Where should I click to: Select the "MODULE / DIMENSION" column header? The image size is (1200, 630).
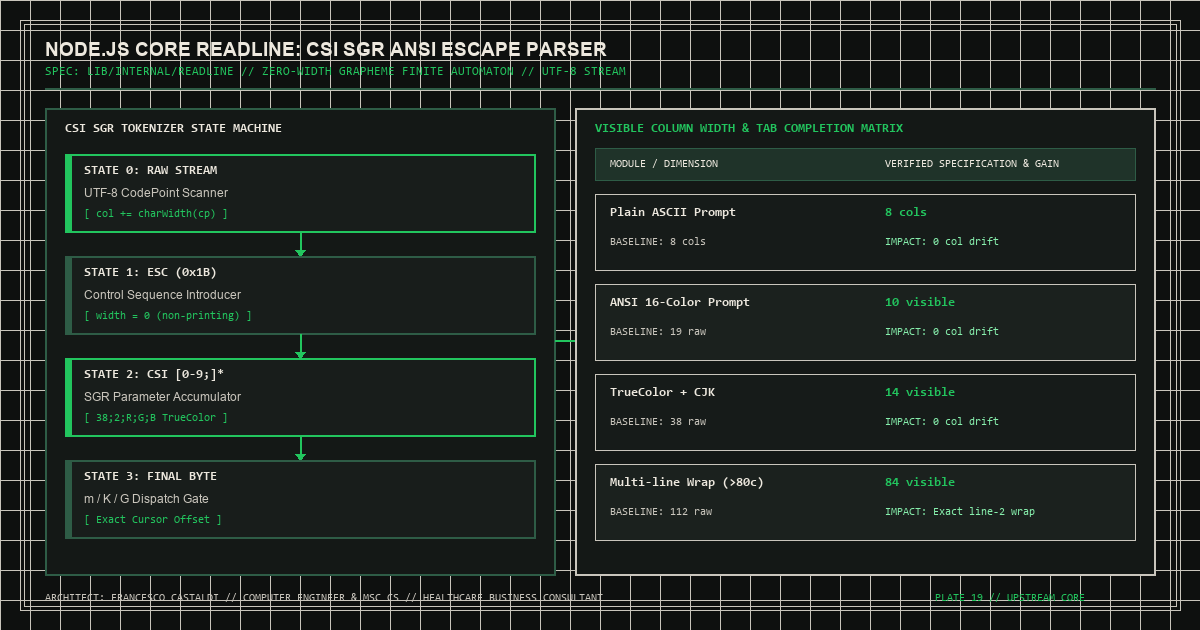[664, 164]
